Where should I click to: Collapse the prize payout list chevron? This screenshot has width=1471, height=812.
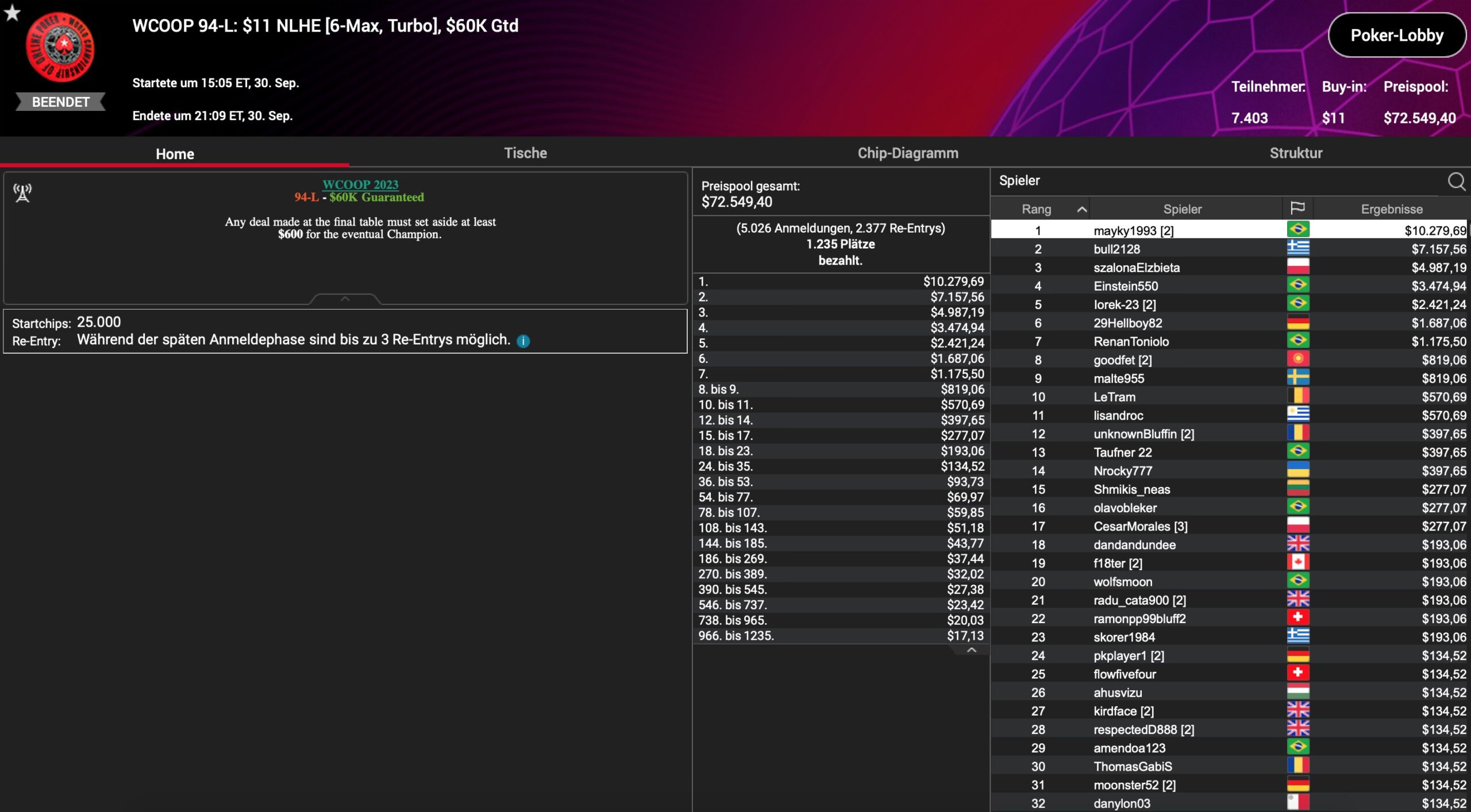[971, 650]
